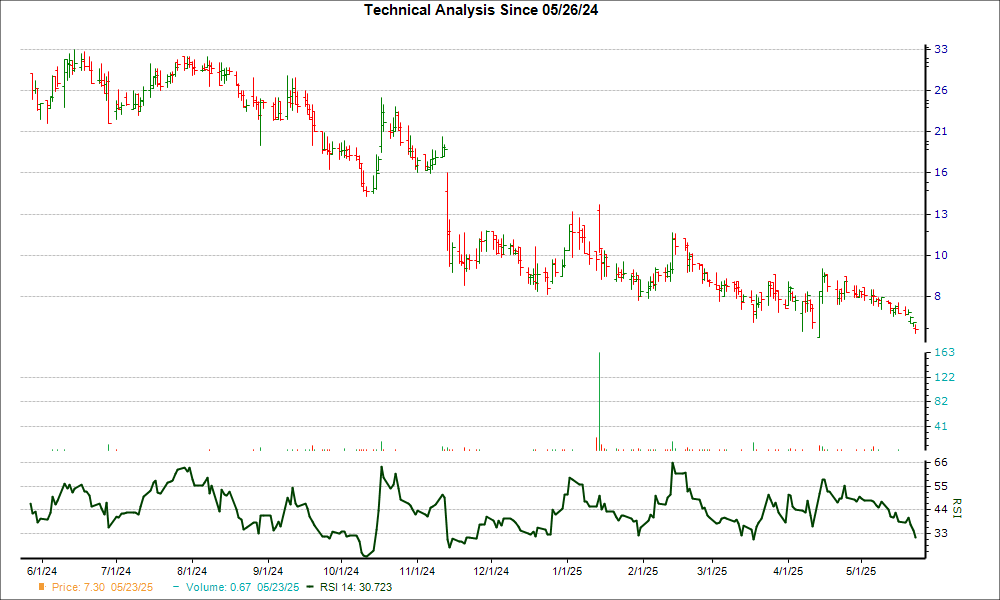Screen dimensions: 1000x600
Task: Click the 3/1/25 date label
Action: point(712,571)
